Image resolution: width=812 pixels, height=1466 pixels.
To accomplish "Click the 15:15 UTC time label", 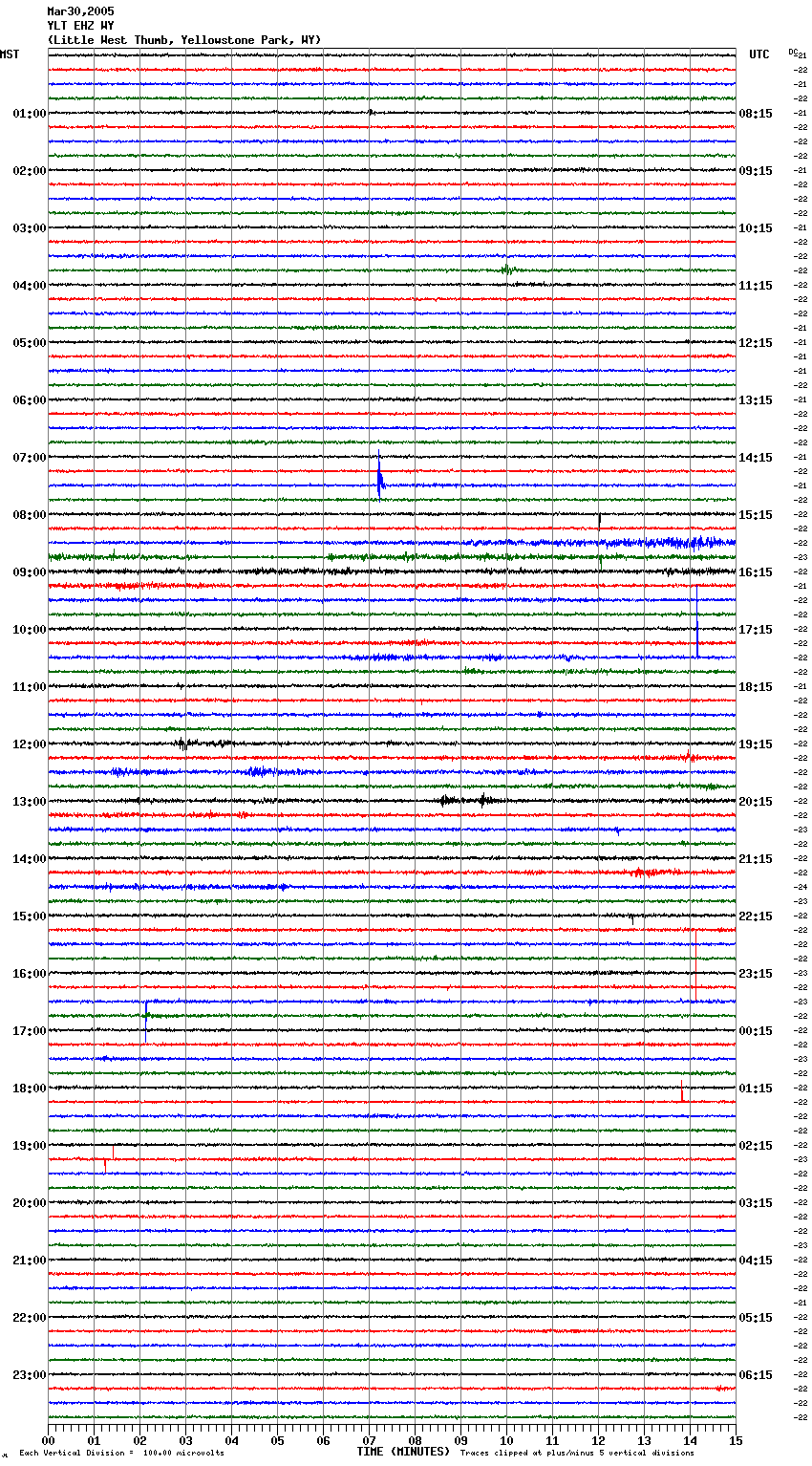I will (756, 515).
